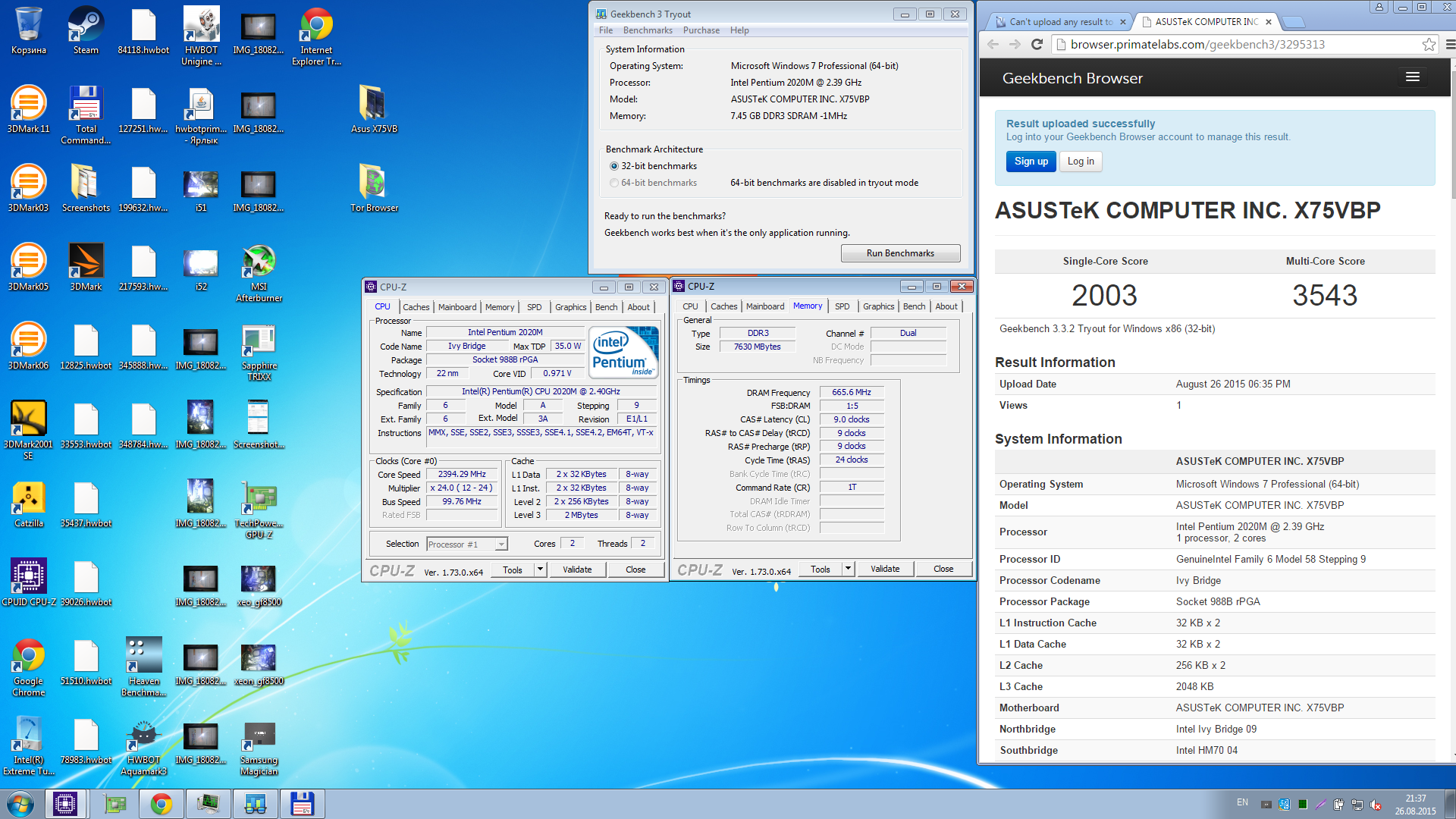Launch Sapphire TRIXX desktop shortcut
The image size is (1456, 819).
click(259, 351)
